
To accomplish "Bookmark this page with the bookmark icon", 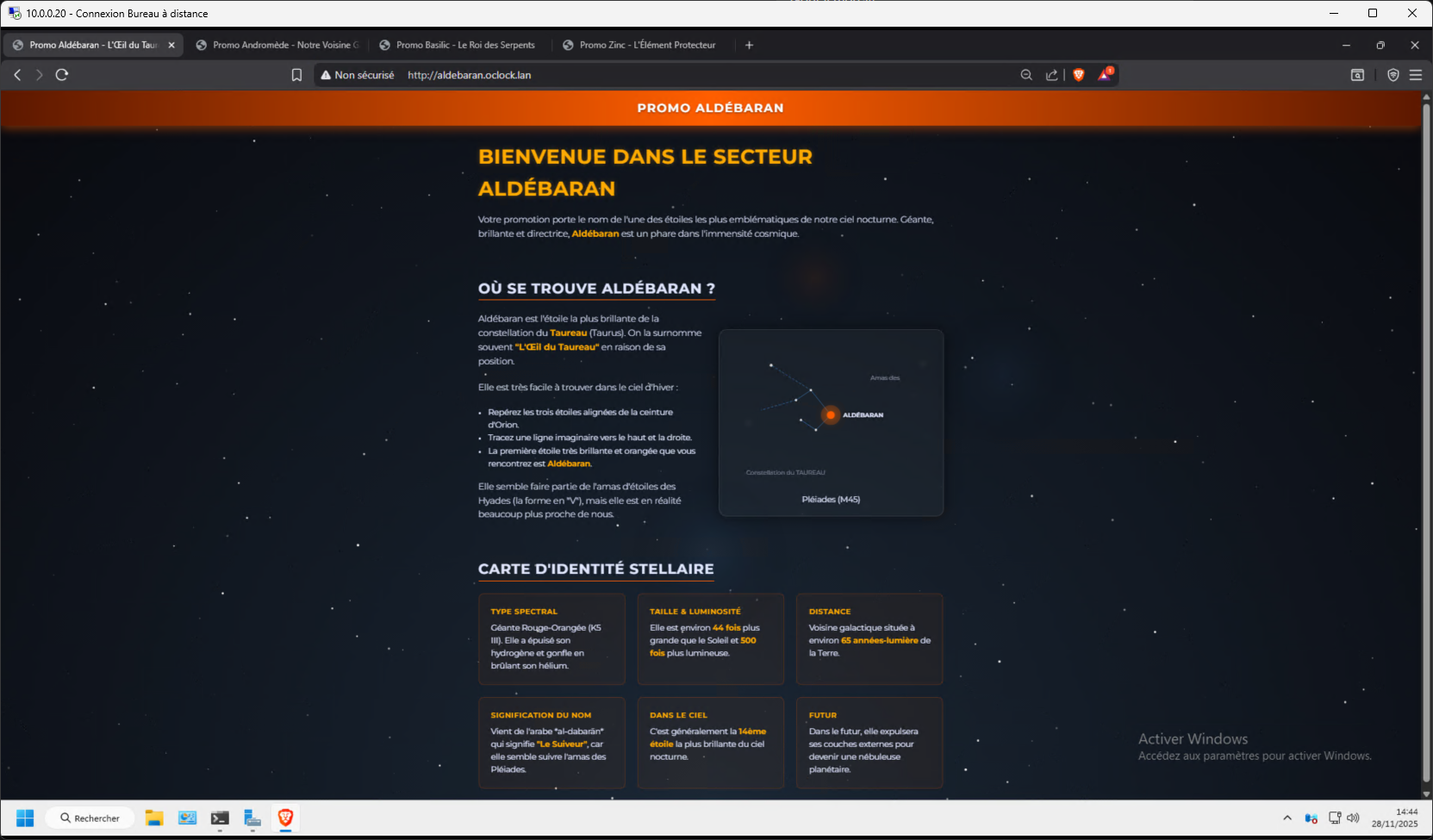I will tap(296, 75).
